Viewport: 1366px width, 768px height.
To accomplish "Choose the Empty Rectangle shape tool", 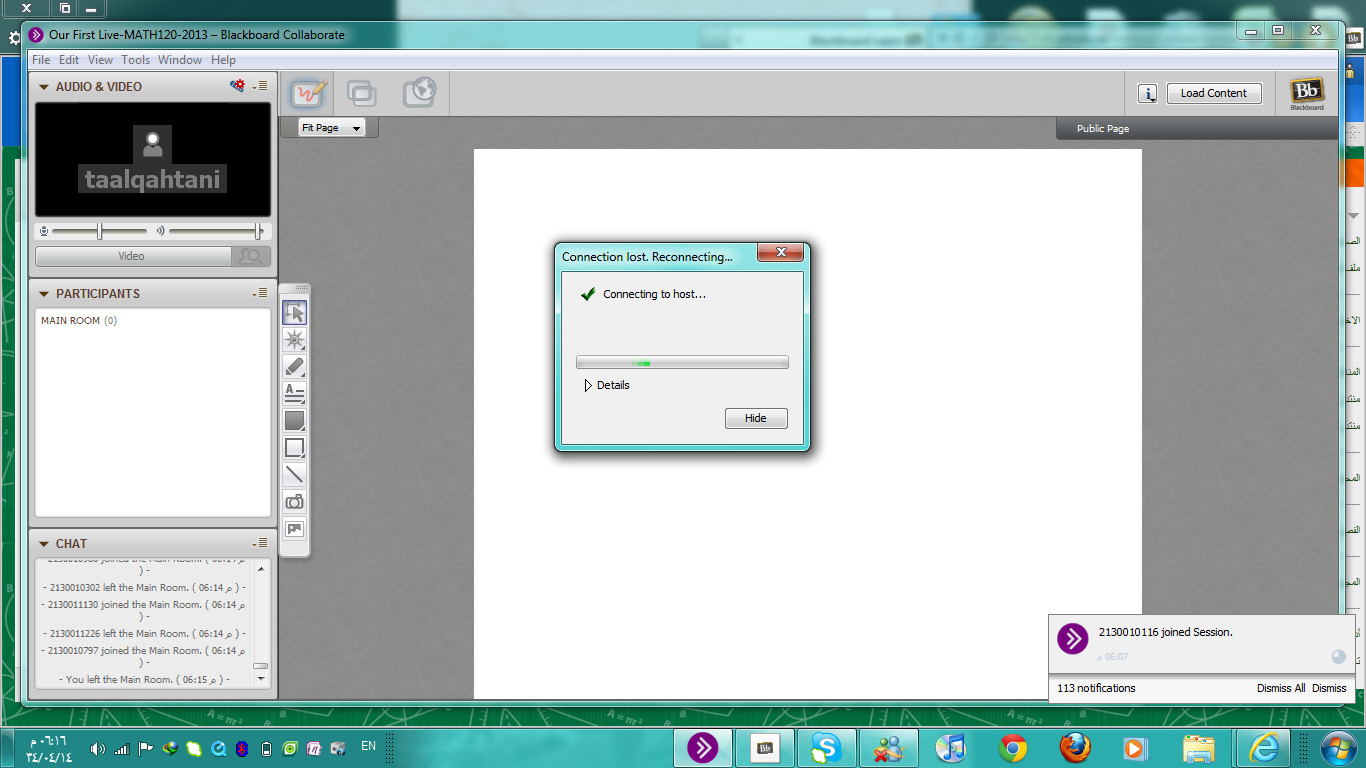I will point(294,448).
